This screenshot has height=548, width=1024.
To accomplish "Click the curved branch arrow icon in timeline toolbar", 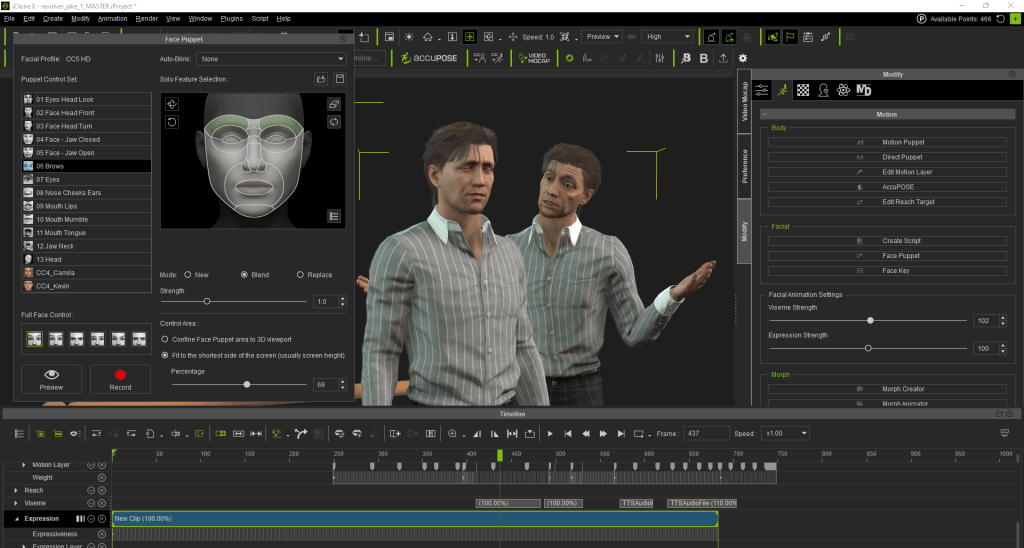I will pos(300,433).
